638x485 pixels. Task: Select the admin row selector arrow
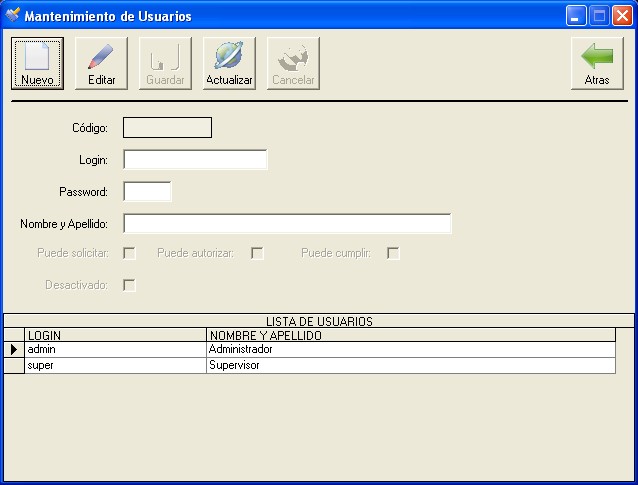[14, 350]
